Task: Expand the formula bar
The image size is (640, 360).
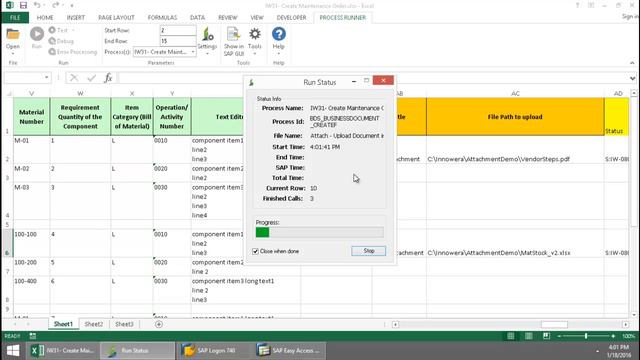Action: click(x=632, y=78)
